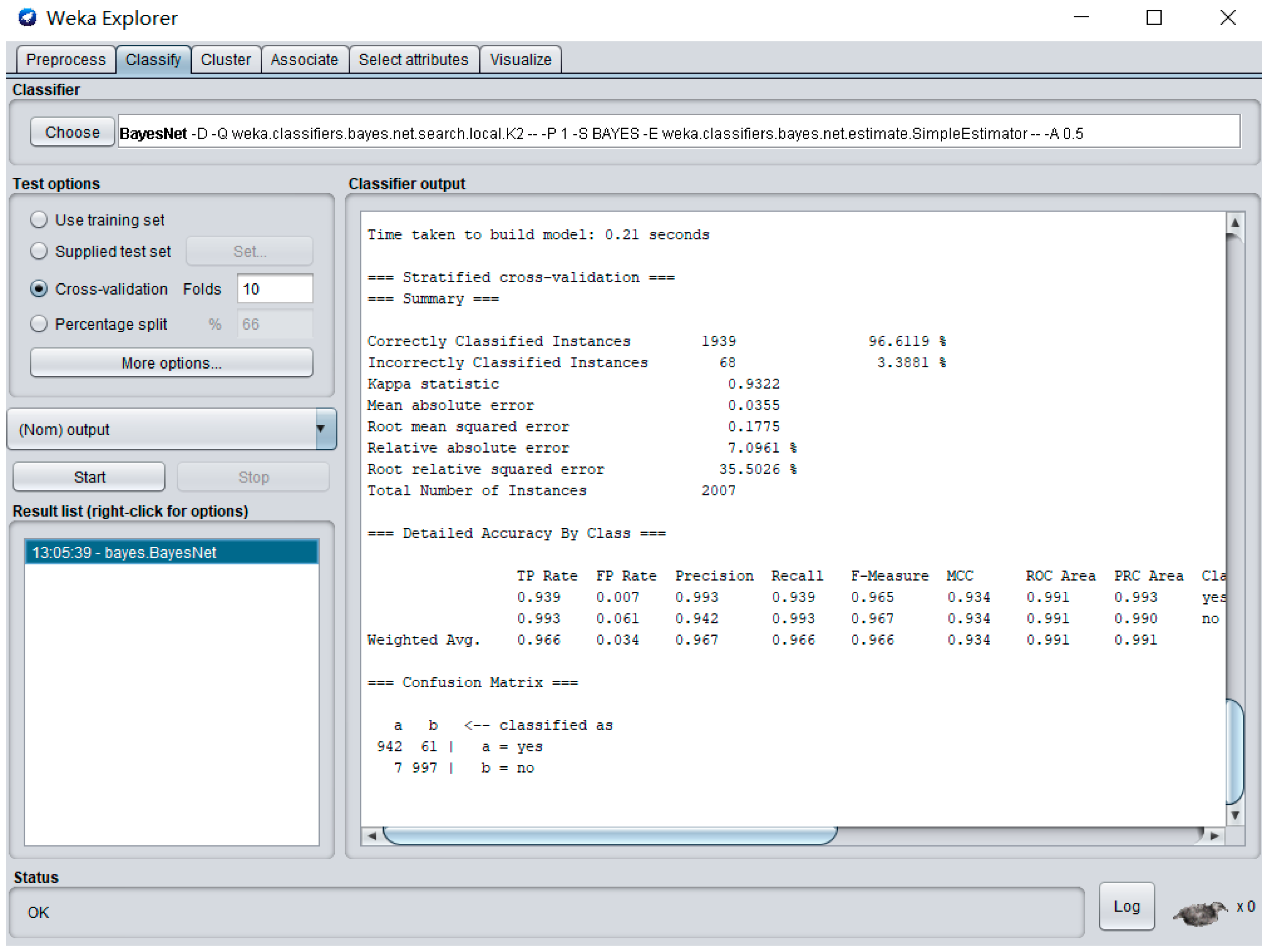This screenshot has height=952, width=1269.
Task: Click vertical scrollbar up arrow
Action: click(1234, 223)
